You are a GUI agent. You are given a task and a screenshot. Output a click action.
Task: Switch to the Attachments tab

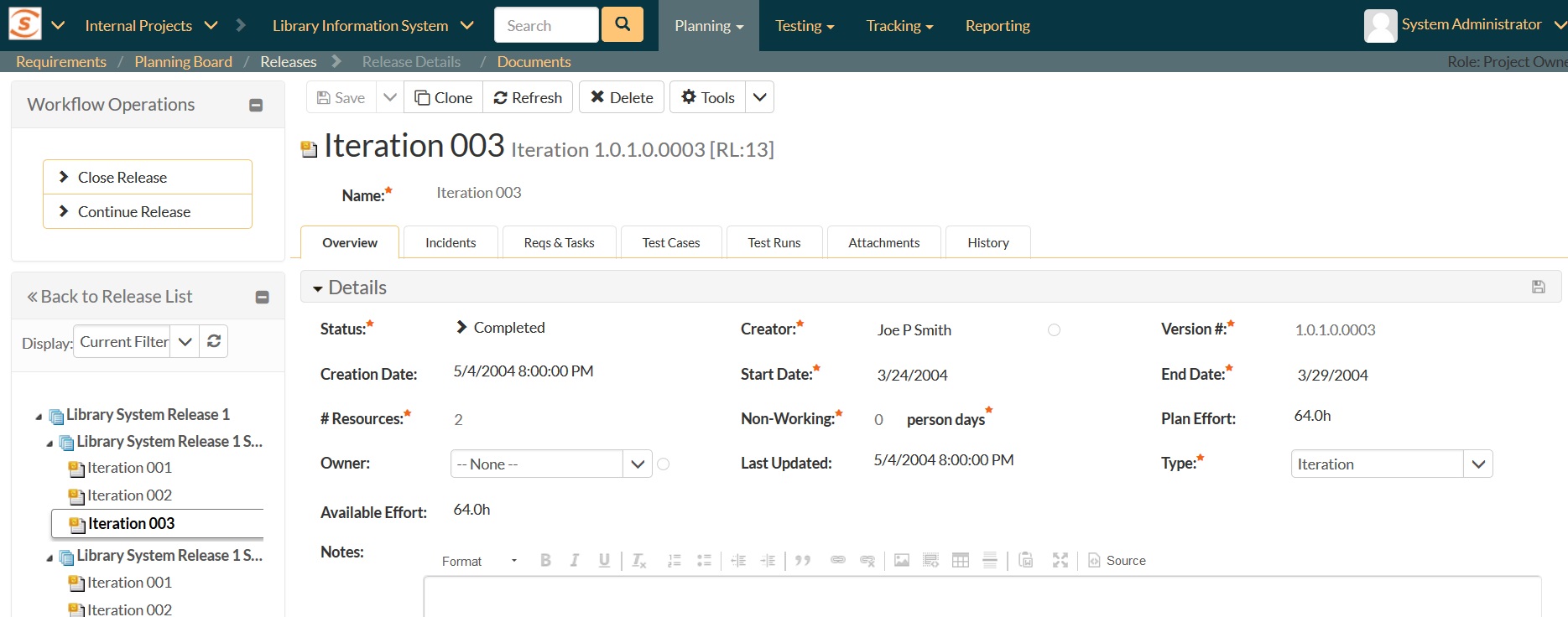pos(883,242)
